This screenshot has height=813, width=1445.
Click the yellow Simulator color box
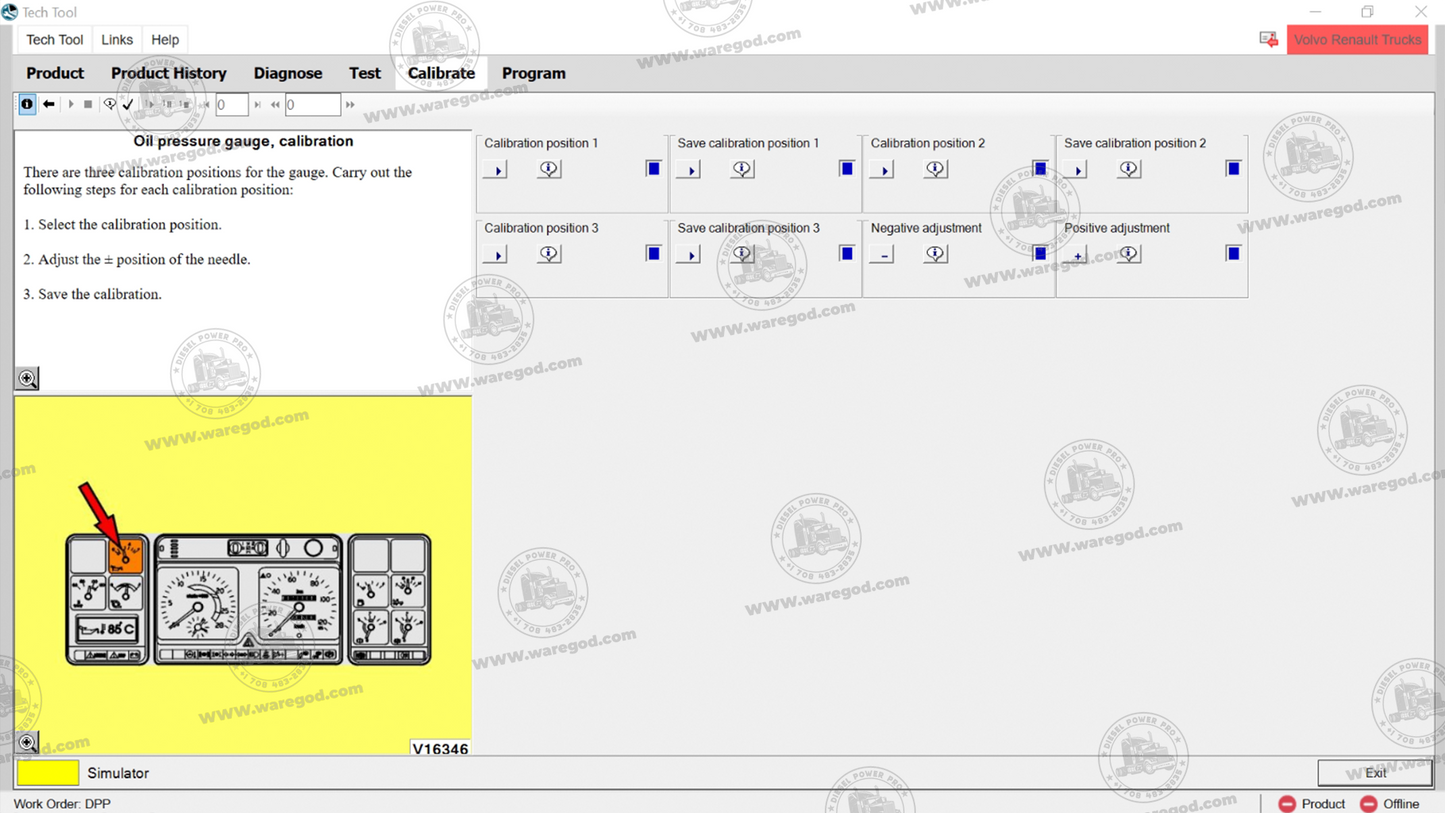(x=48, y=773)
